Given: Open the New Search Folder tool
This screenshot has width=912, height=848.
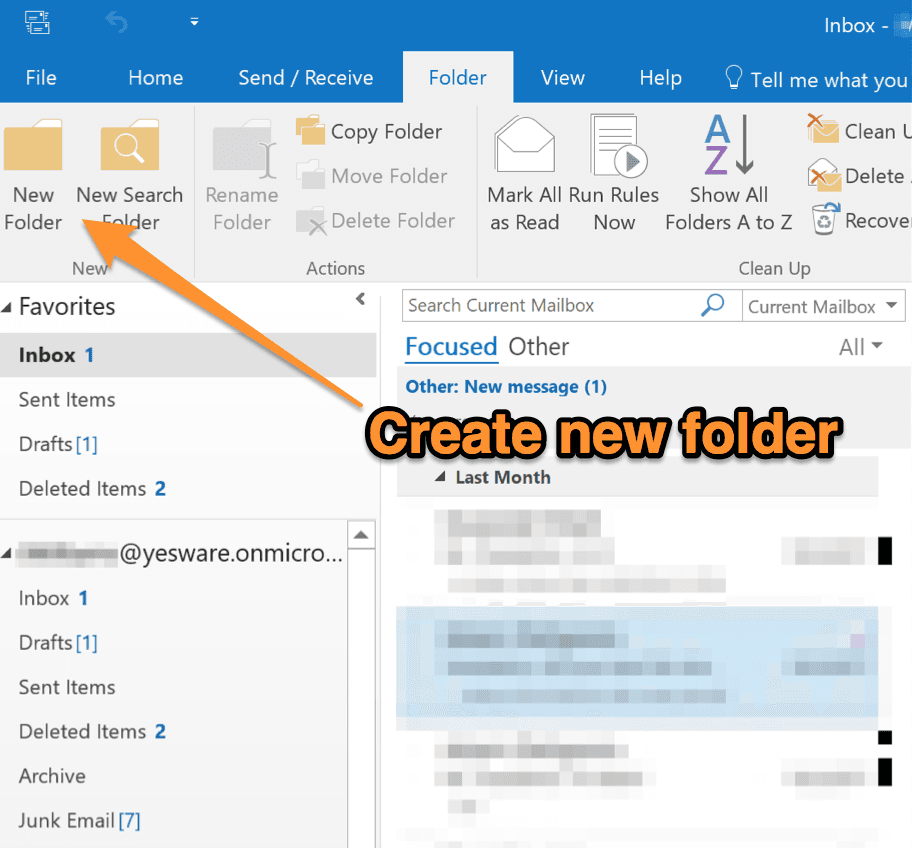Looking at the screenshot, I should 129,148.
